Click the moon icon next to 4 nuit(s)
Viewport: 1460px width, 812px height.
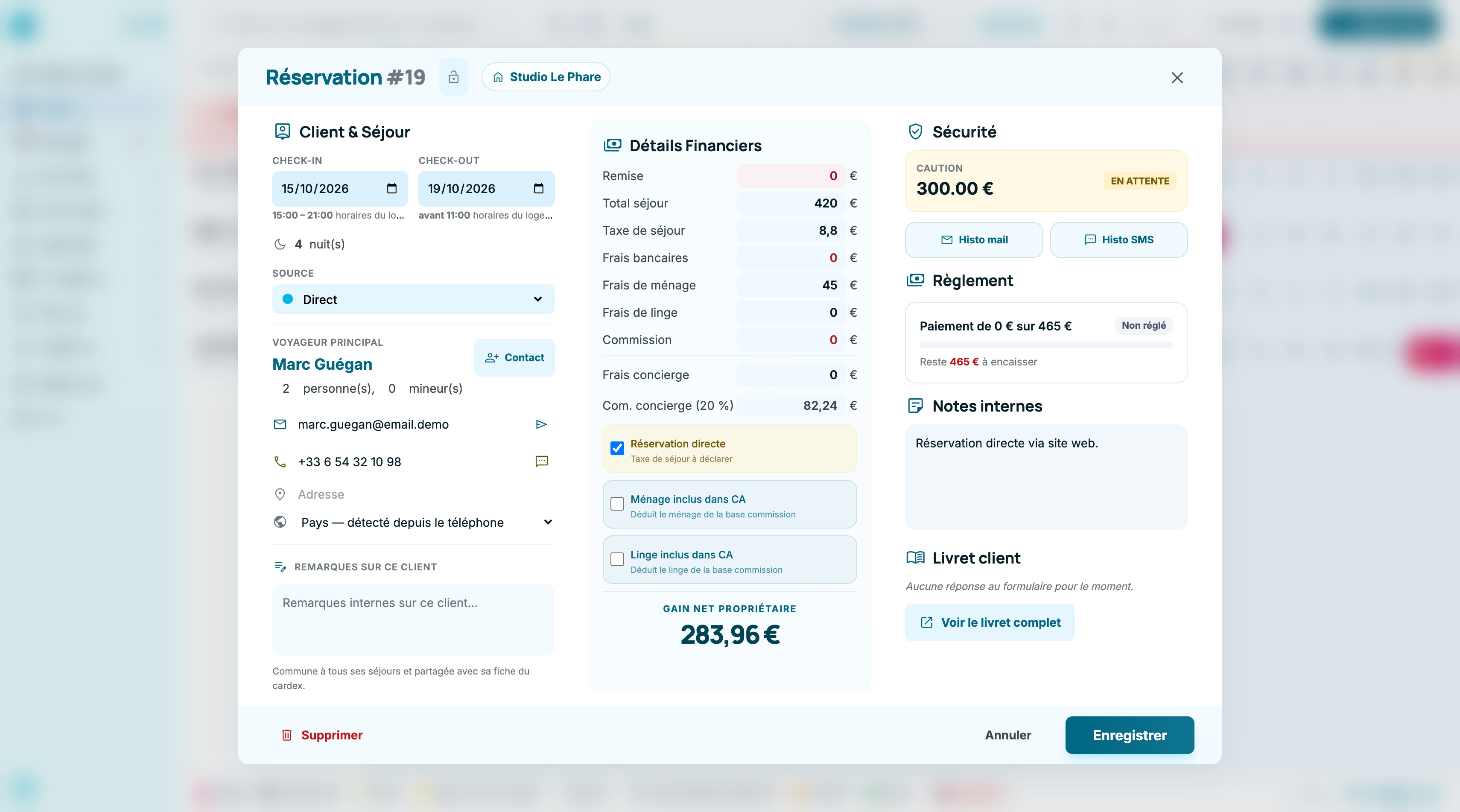tap(280, 244)
